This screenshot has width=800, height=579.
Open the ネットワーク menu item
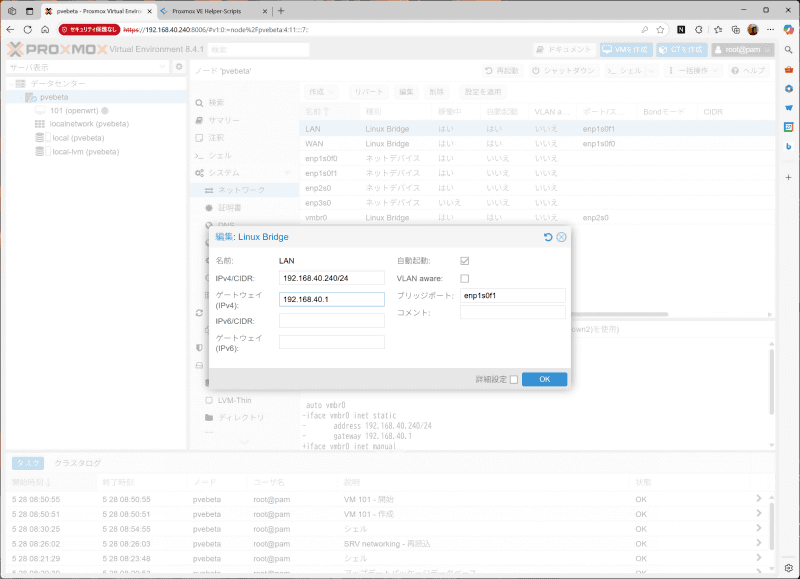[x=241, y=190]
